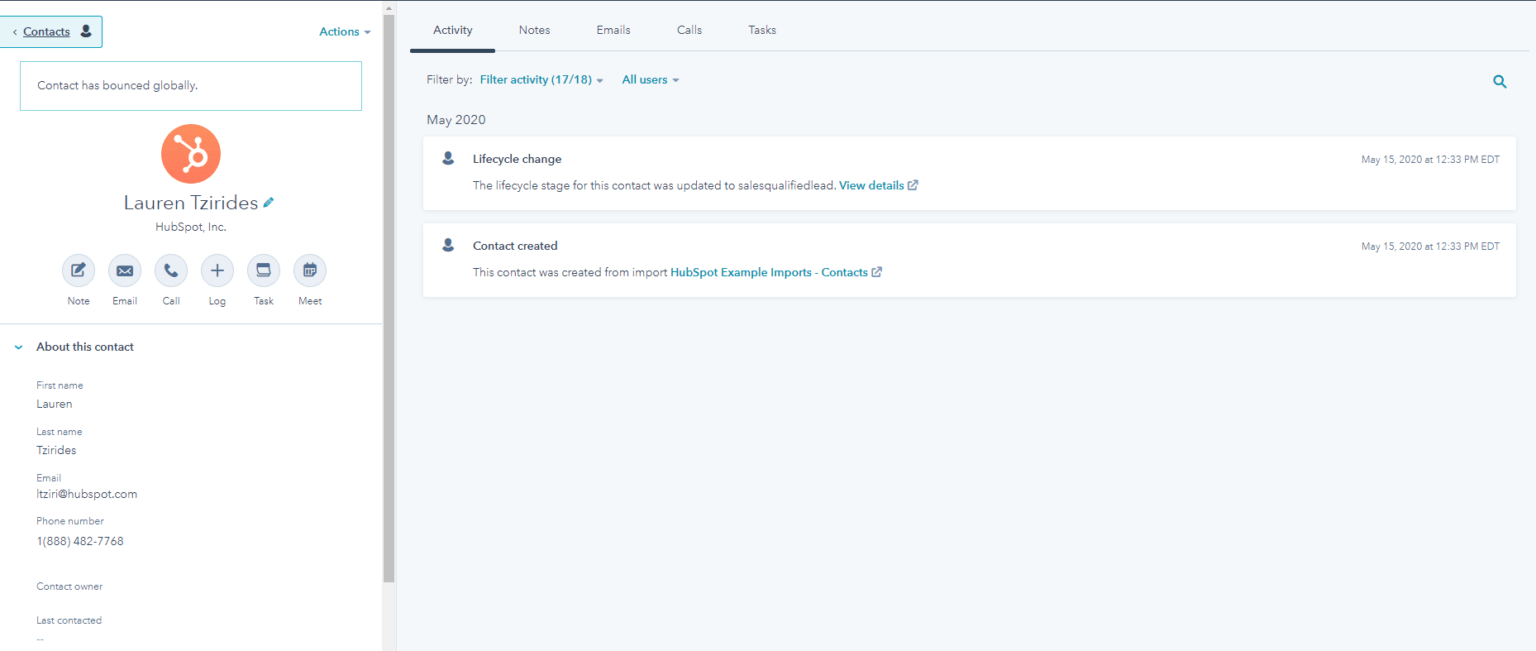Click the left panel scrollbar

pos(388,300)
